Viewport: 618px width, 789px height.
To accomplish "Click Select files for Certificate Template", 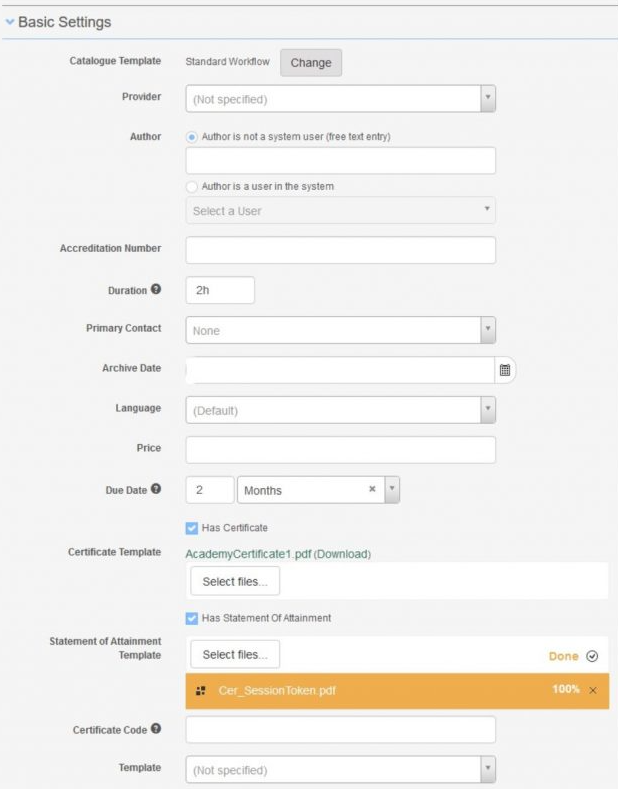I will click(235, 581).
